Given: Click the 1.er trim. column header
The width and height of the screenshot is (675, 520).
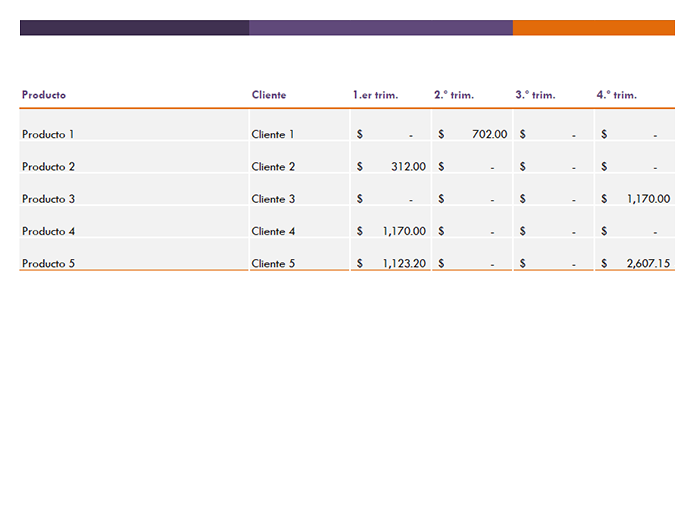Looking at the screenshot, I should coord(375,95).
